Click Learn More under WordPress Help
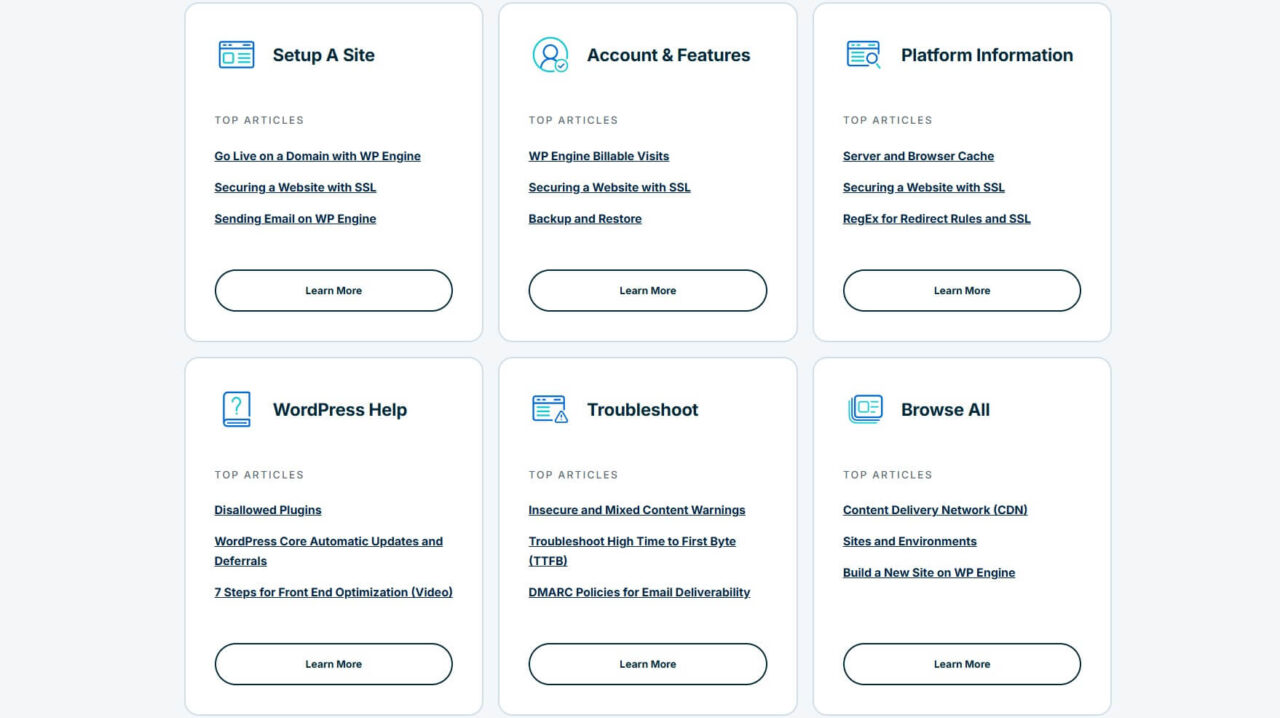This screenshot has width=1280, height=718. coord(333,664)
